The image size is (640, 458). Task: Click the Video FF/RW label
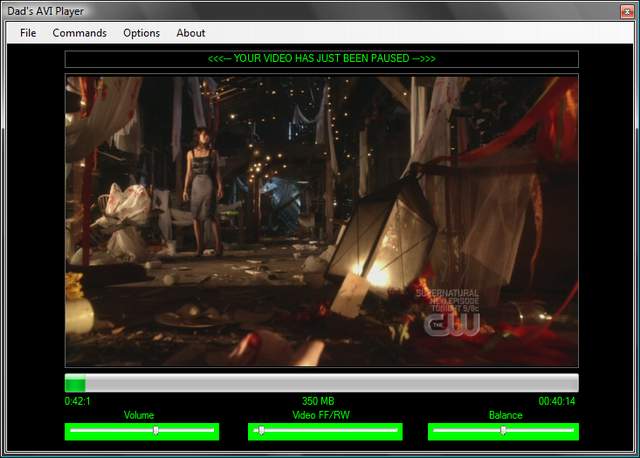pyautogui.click(x=321, y=415)
